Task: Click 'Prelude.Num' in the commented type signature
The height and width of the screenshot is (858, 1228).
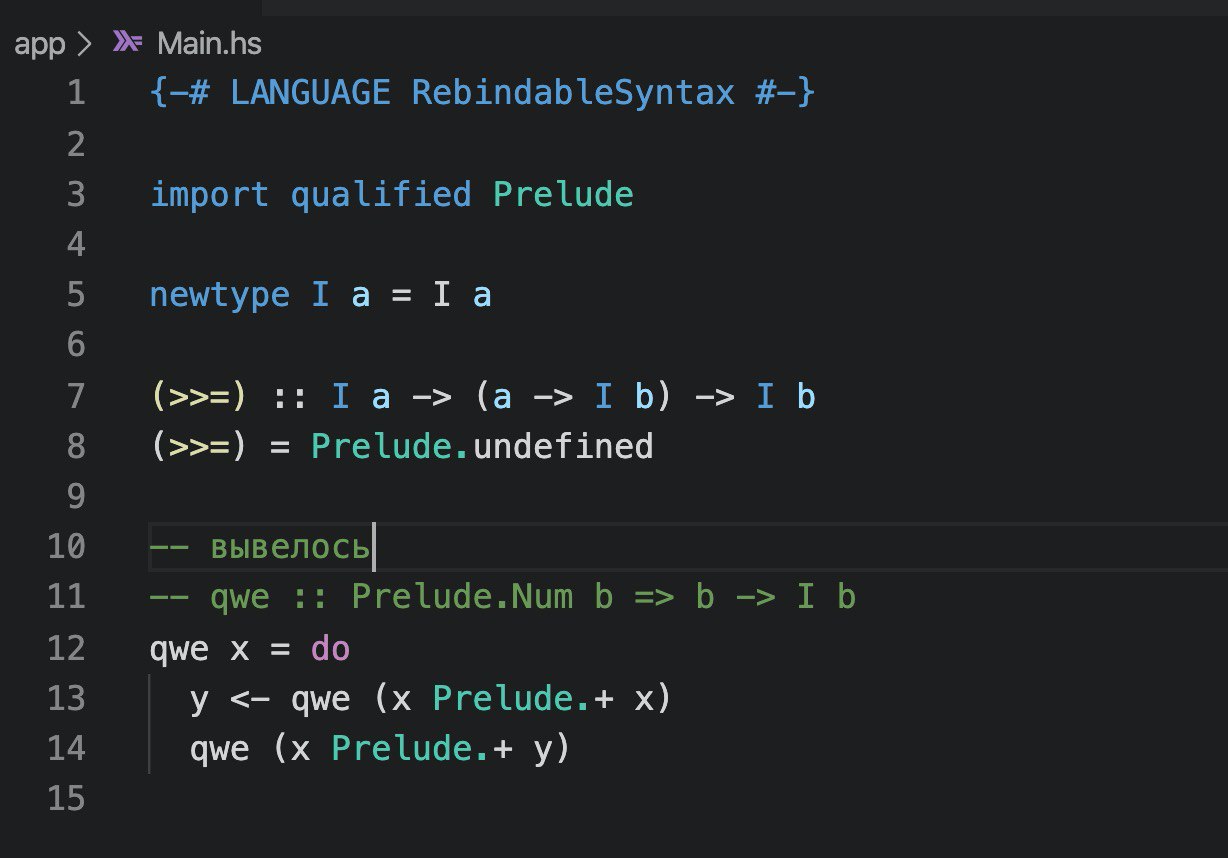Action: pyautogui.click(x=462, y=597)
